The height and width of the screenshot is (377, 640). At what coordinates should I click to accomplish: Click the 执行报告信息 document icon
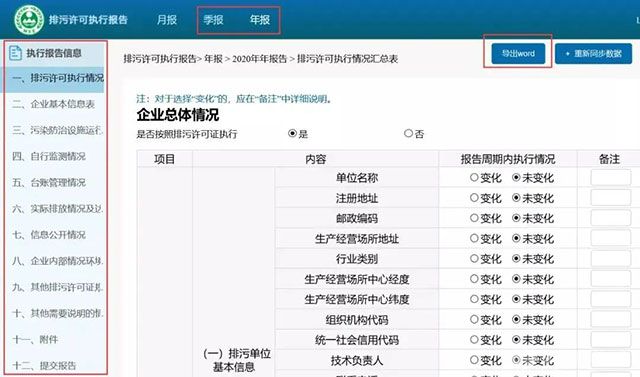(16, 53)
